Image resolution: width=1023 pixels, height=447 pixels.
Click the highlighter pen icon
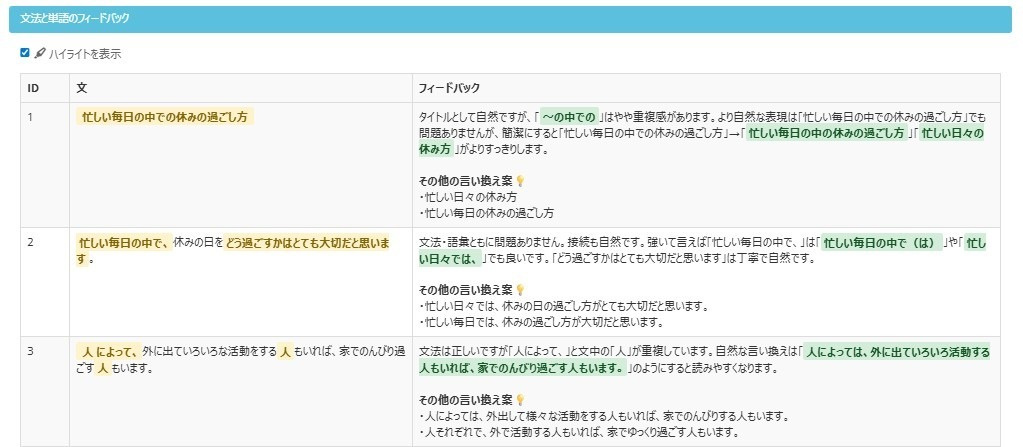click(x=40, y=53)
